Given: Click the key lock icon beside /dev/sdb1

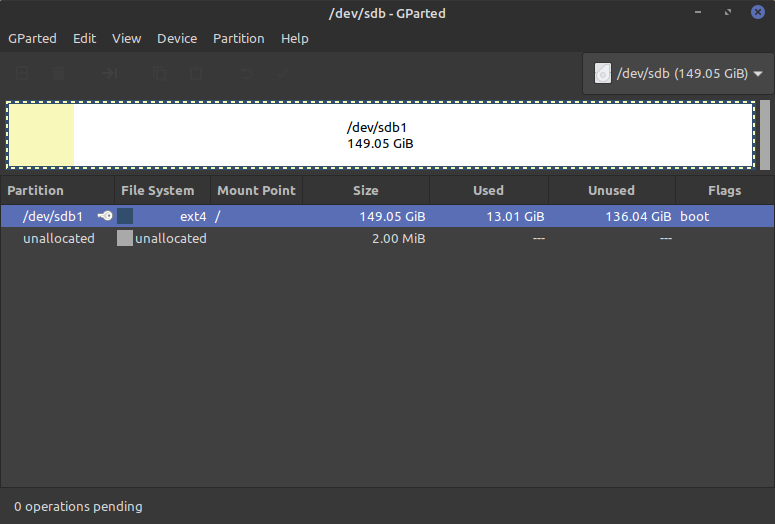Looking at the screenshot, I should click(x=105, y=216).
